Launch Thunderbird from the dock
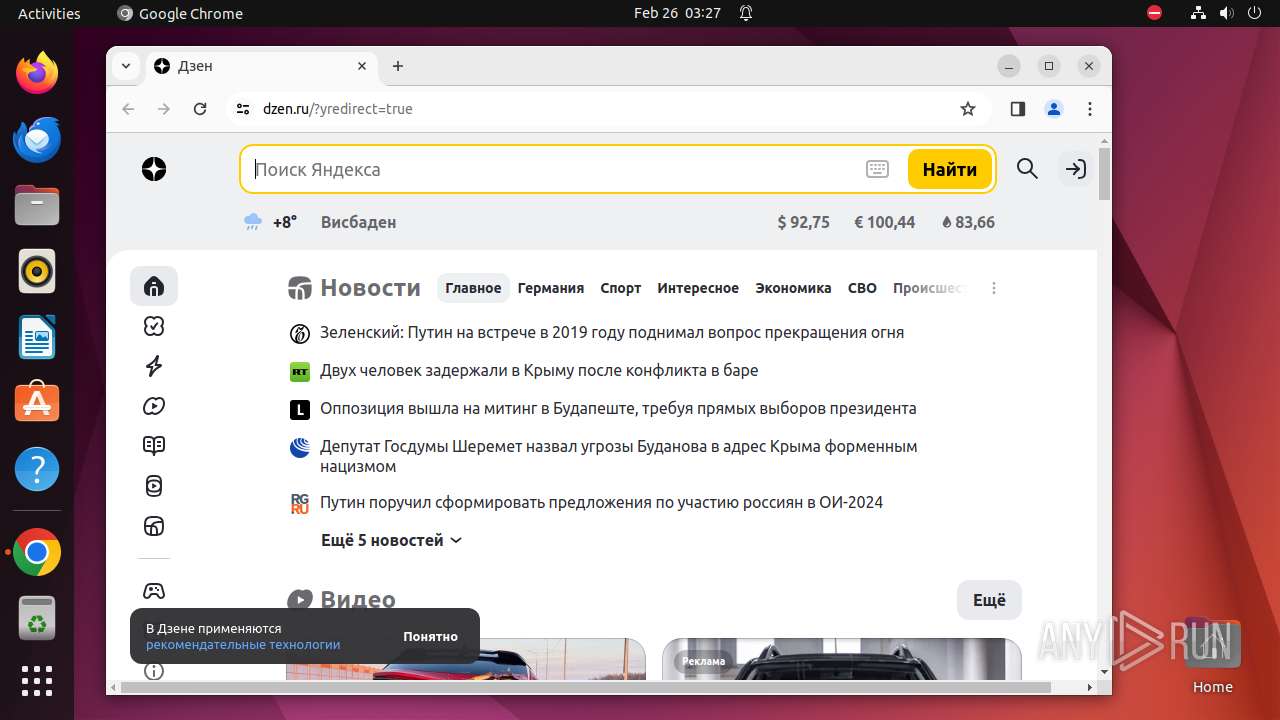This screenshot has width=1280, height=720. click(37, 139)
